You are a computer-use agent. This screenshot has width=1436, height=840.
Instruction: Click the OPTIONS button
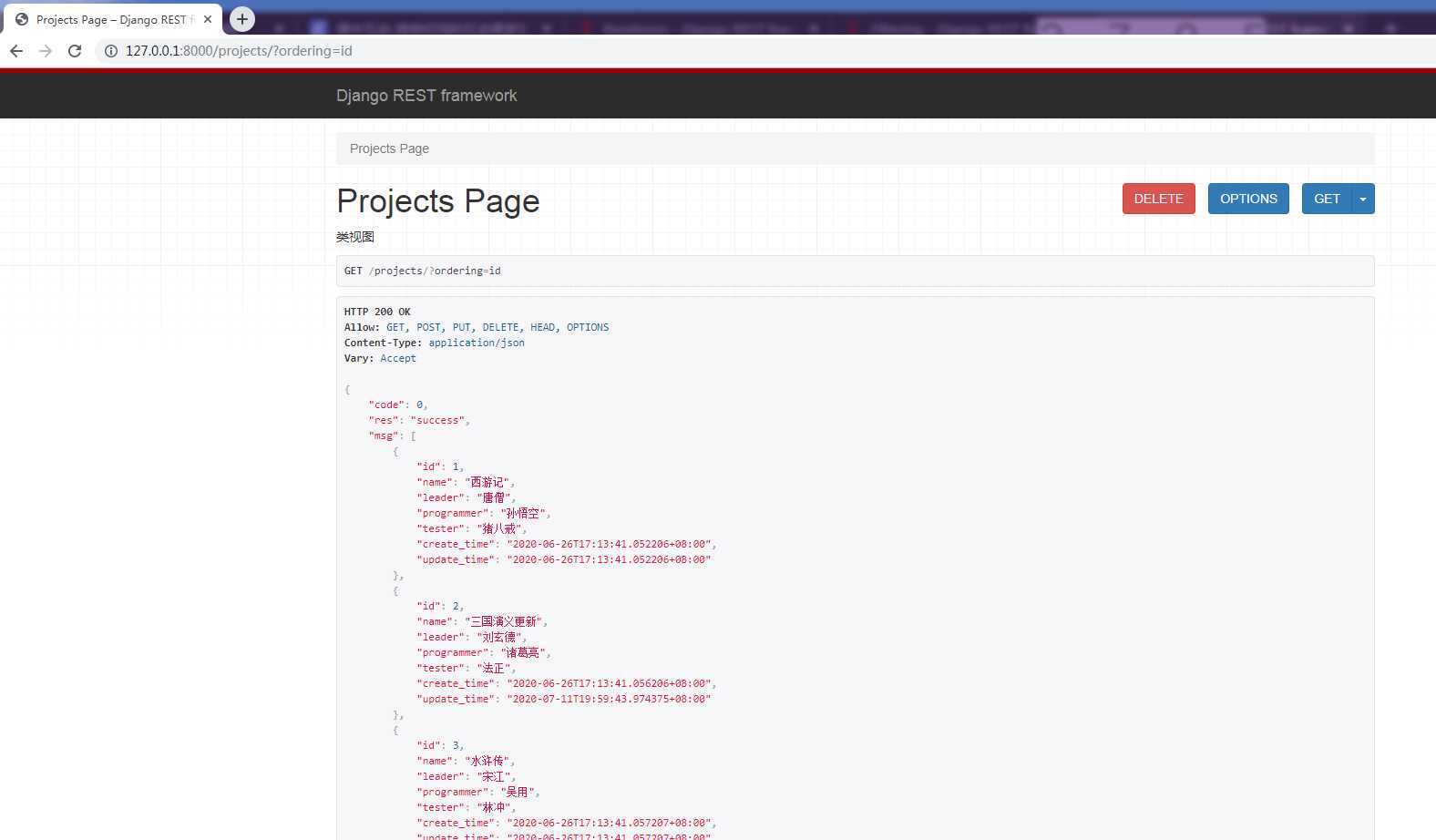coord(1248,199)
